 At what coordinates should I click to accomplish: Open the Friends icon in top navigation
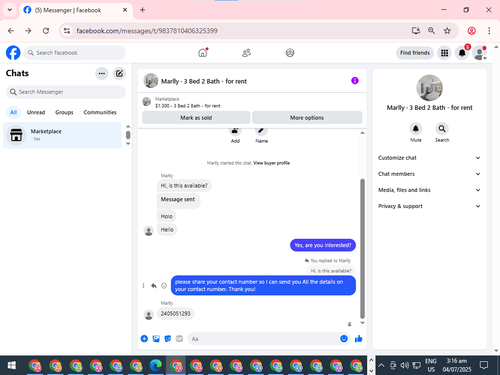[x=246, y=53]
